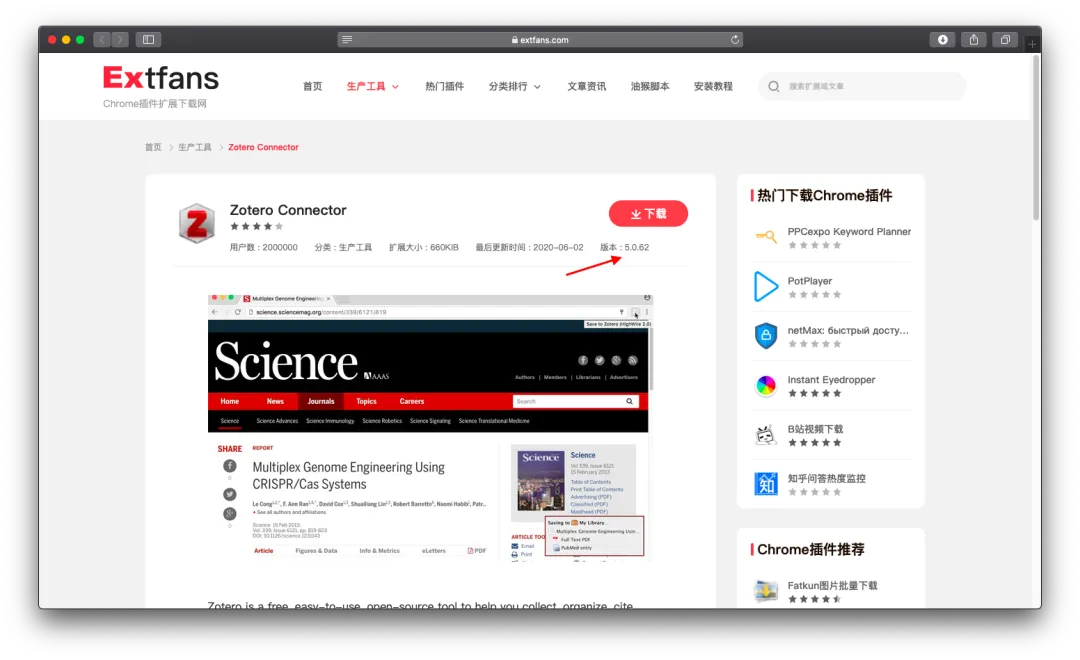The image size is (1080, 660).
Task: Open Instant Eyedropper title link
Action: click(x=831, y=380)
